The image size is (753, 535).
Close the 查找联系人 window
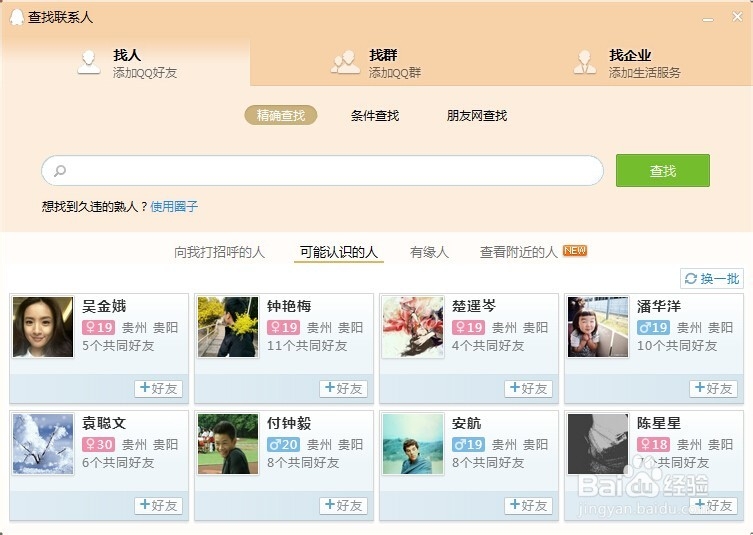click(738, 17)
